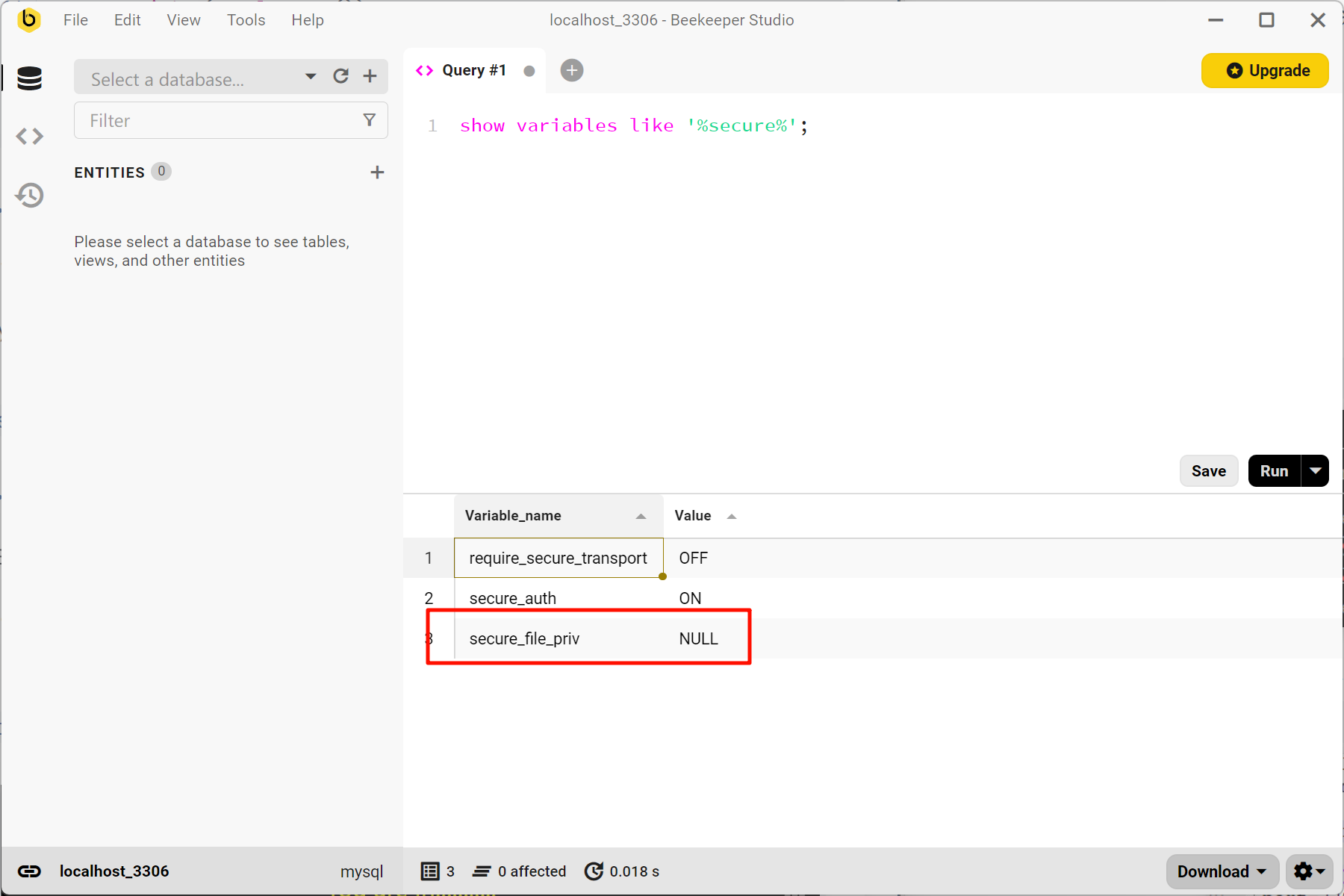The height and width of the screenshot is (896, 1344).
Task: Click the mysql connection type label
Action: click(361, 871)
